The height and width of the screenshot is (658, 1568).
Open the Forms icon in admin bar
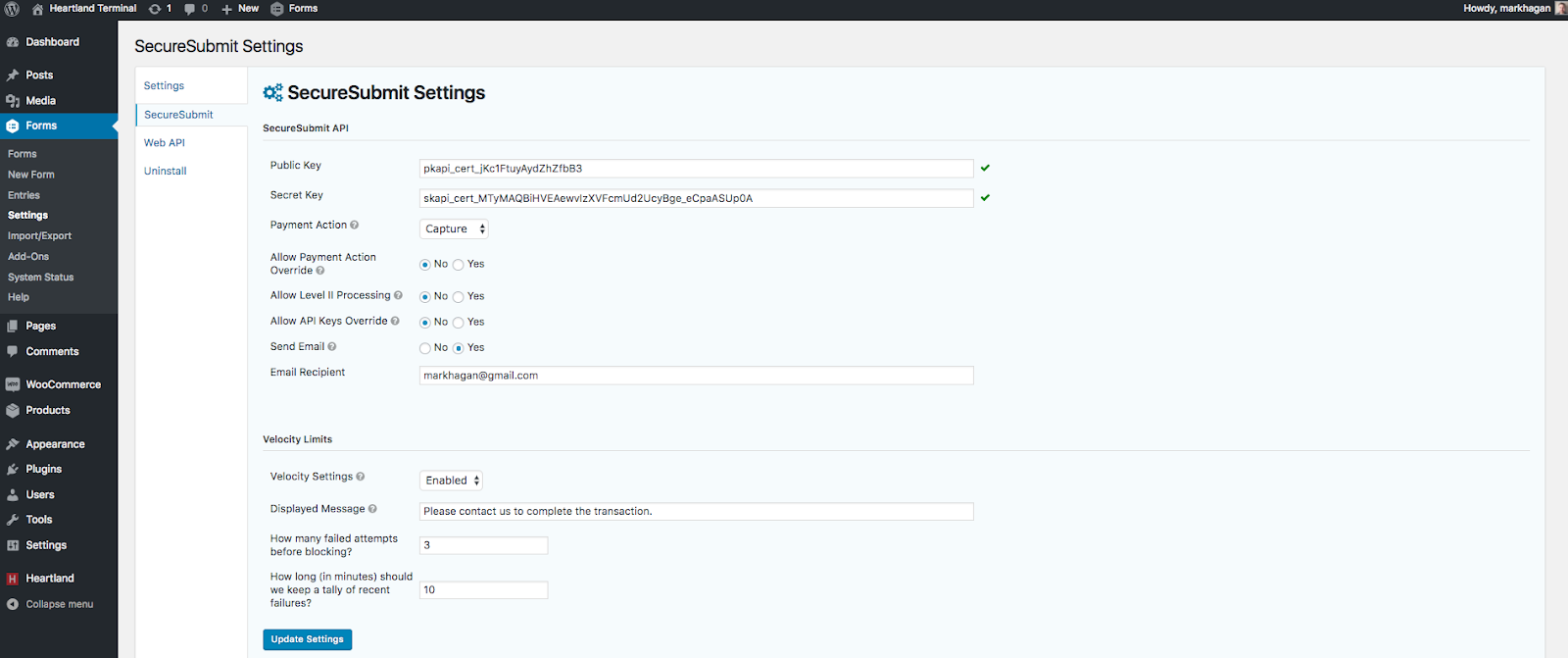(x=277, y=9)
